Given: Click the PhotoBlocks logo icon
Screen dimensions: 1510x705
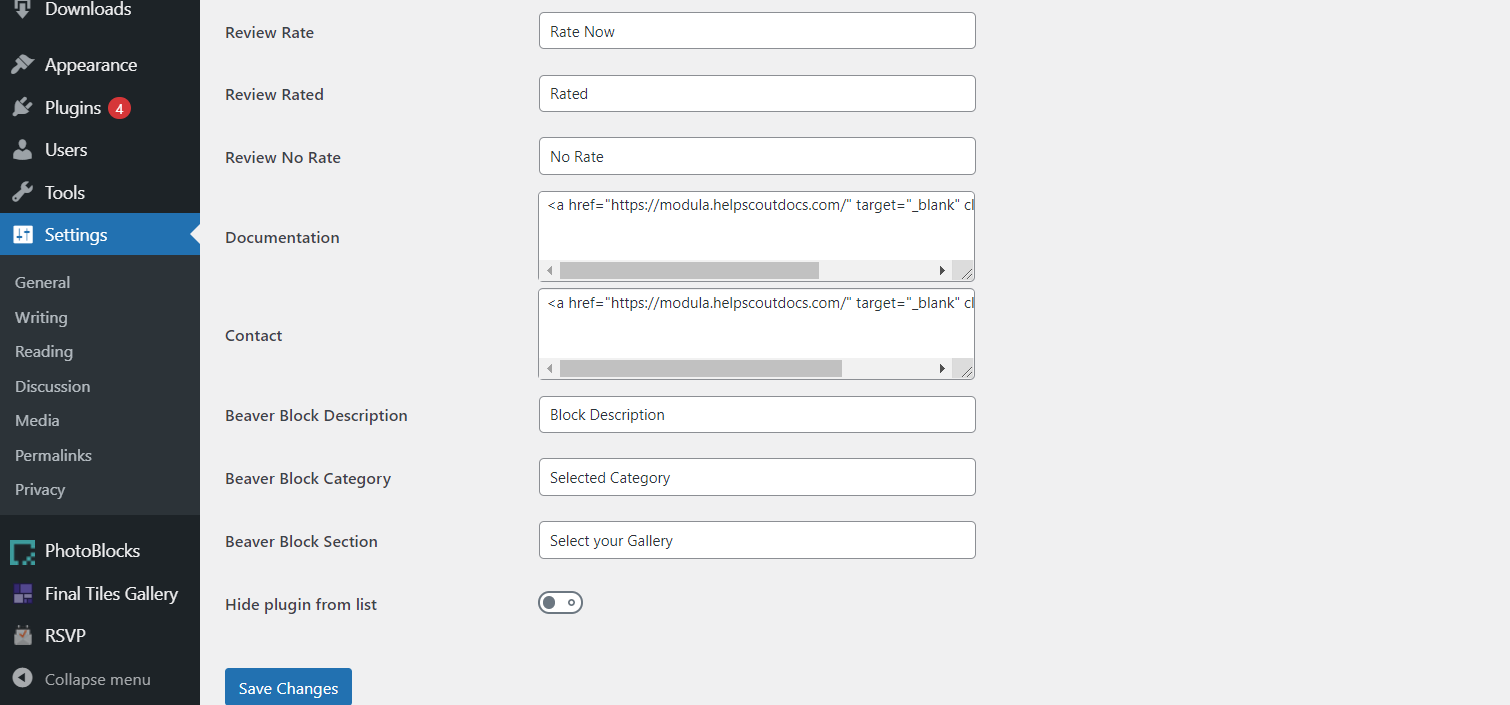Looking at the screenshot, I should point(22,551).
